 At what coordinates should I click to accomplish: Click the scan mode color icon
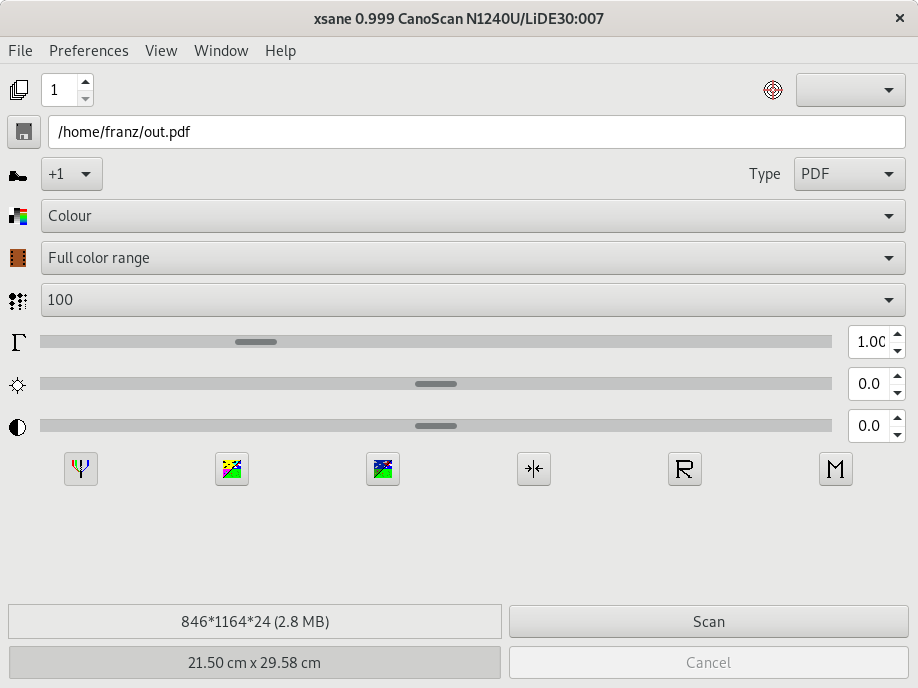coord(18,216)
